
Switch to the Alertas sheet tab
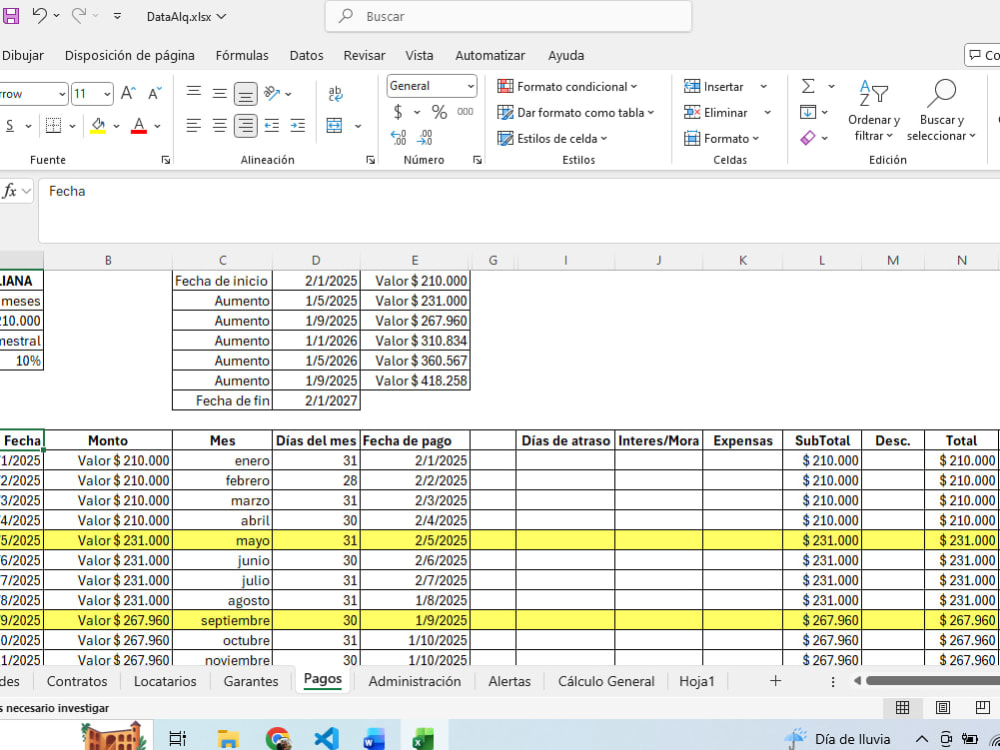pyautogui.click(x=509, y=681)
